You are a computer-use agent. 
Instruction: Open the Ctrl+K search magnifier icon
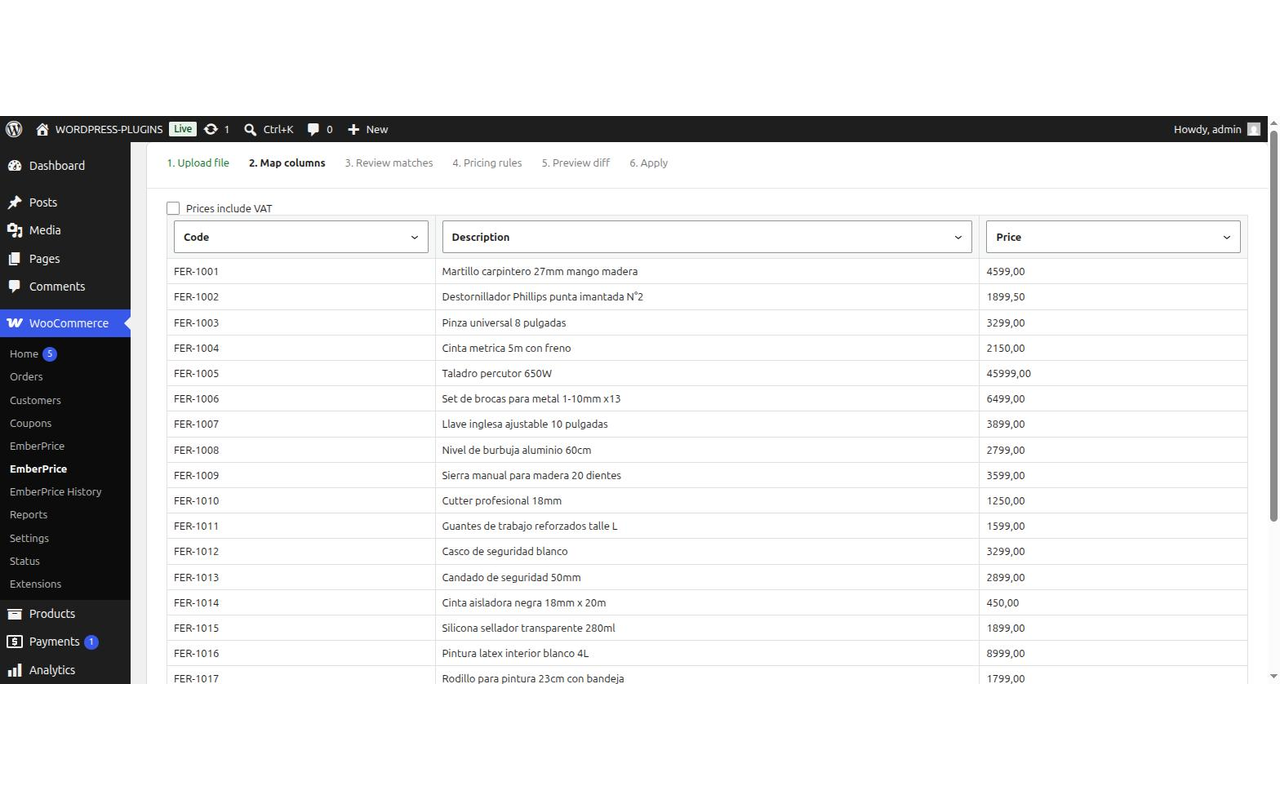tap(250, 129)
